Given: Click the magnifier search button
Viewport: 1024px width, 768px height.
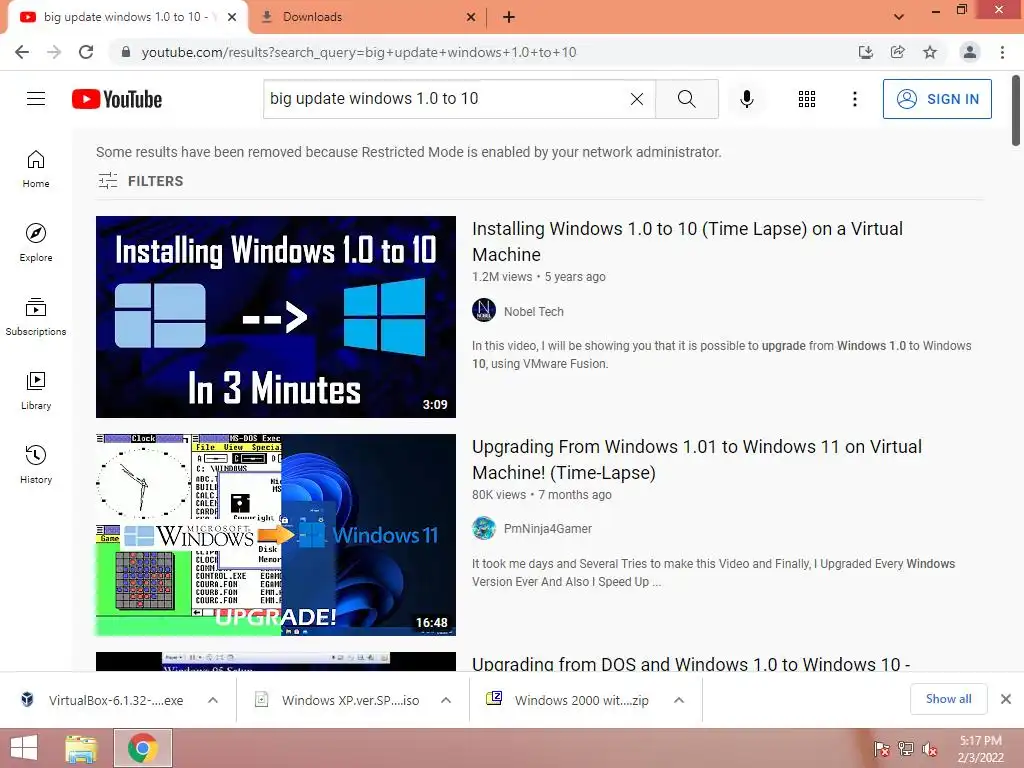Looking at the screenshot, I should pyautogui.click(x=686, y=99).
